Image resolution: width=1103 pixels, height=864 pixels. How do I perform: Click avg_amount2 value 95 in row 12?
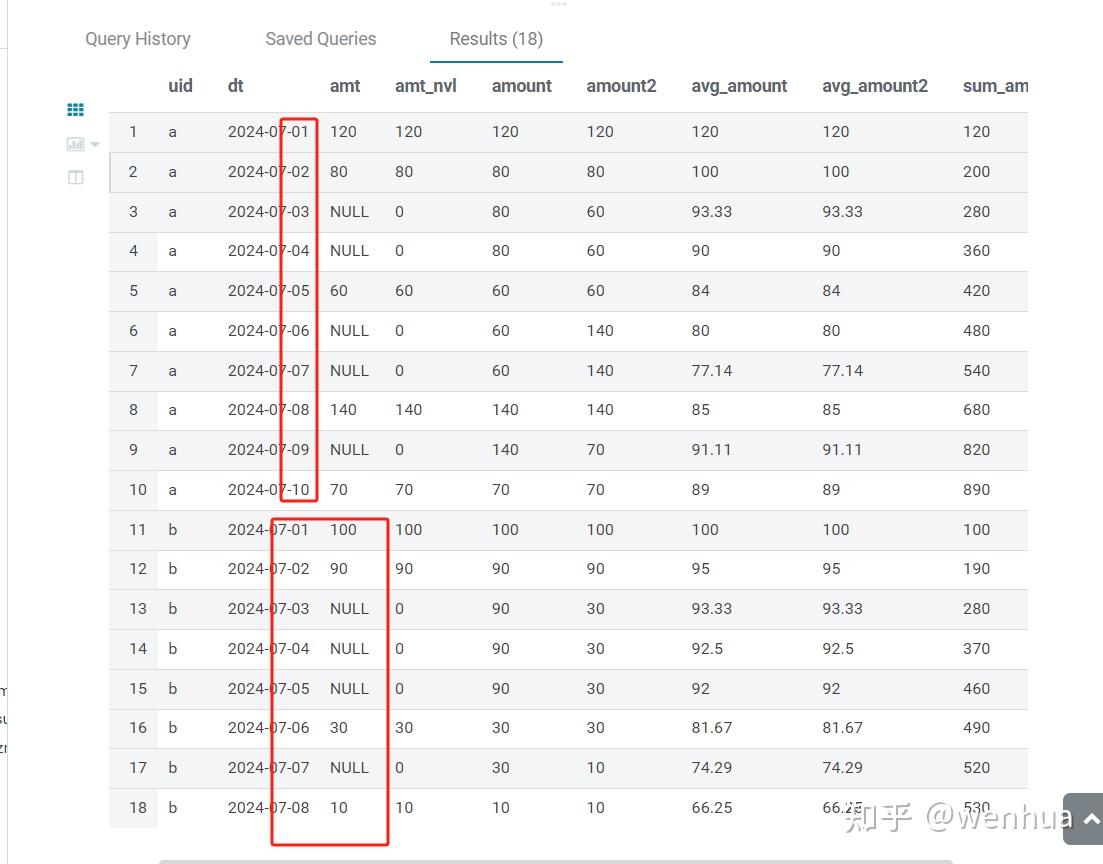(831, 568)
